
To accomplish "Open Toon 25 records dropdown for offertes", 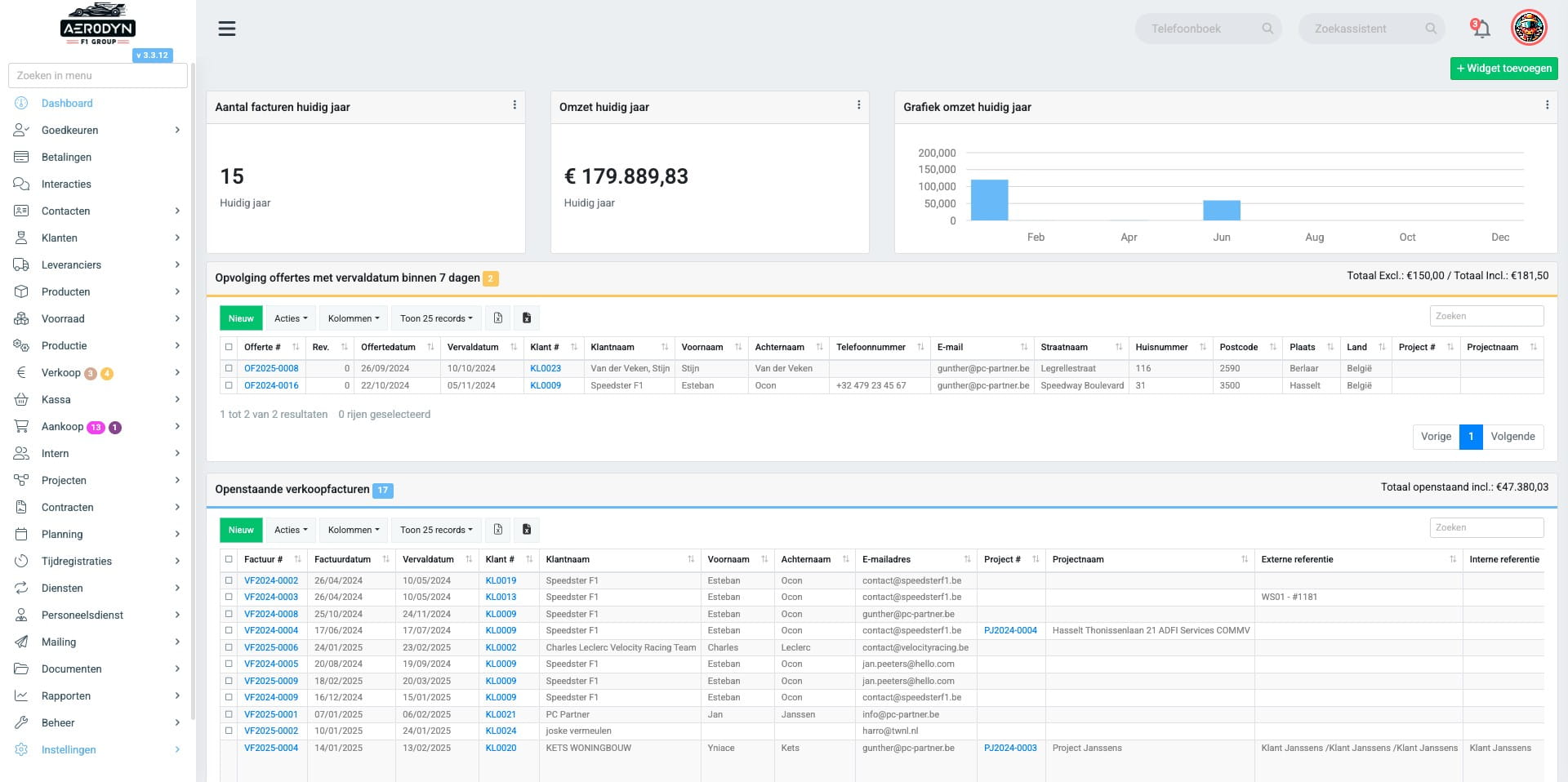I will coord(436,318).
